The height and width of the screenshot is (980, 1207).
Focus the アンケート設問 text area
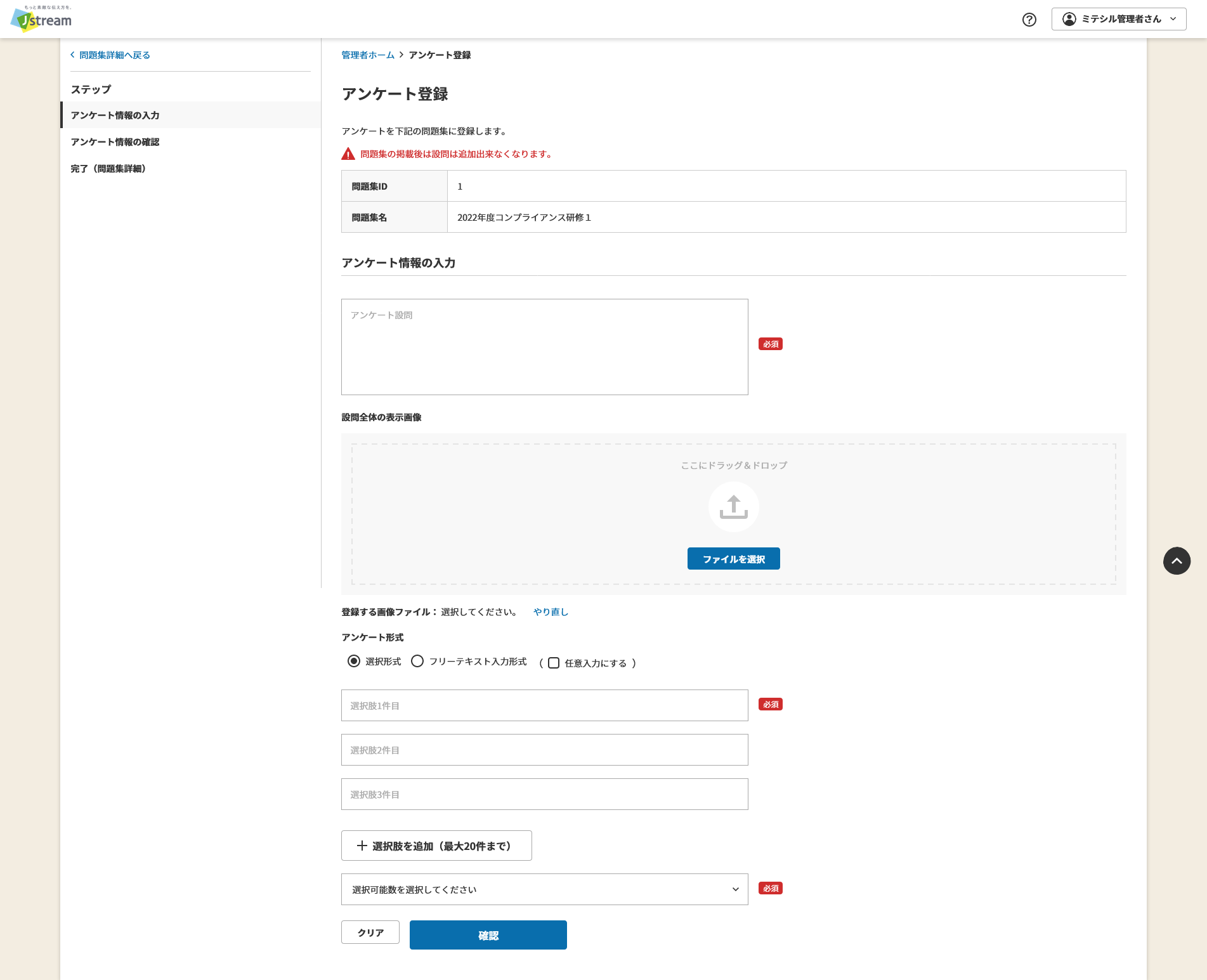(x=544, y=347)
